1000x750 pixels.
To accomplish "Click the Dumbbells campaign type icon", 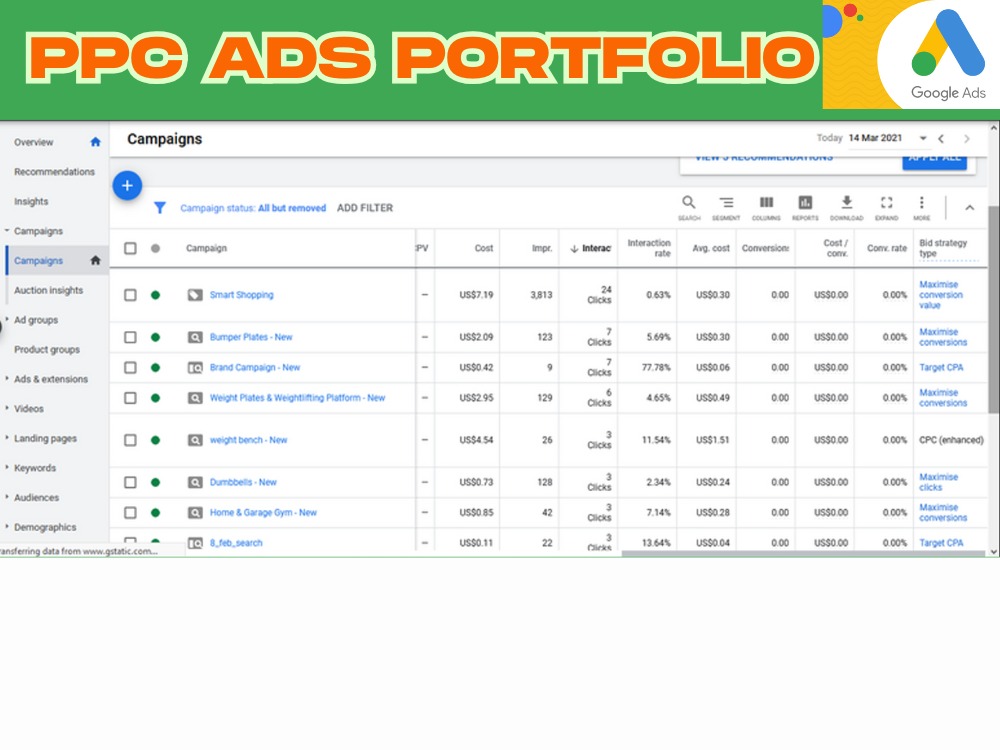I will [195, 482].
